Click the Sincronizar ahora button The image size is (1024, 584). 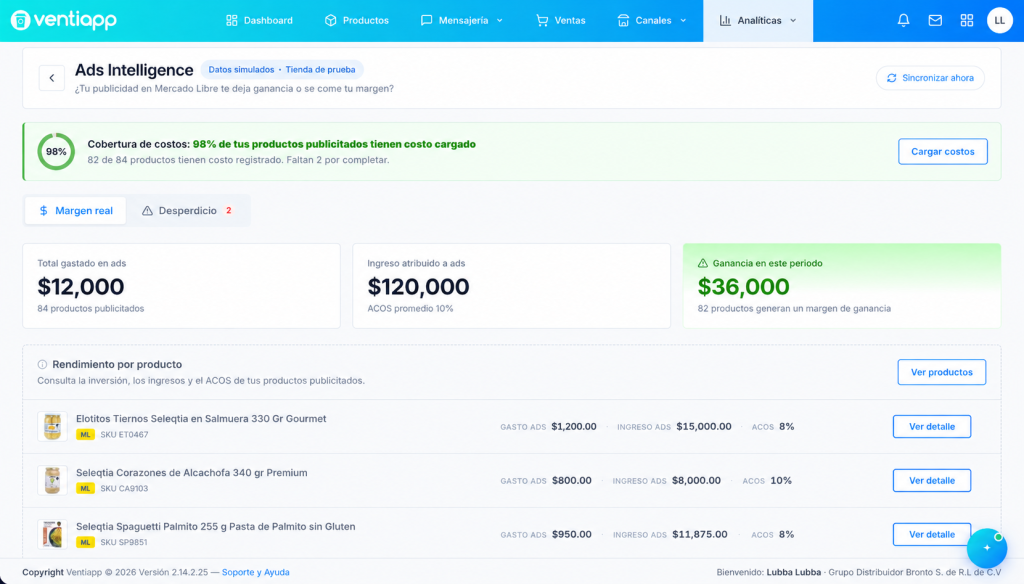[x=930, y=78]
